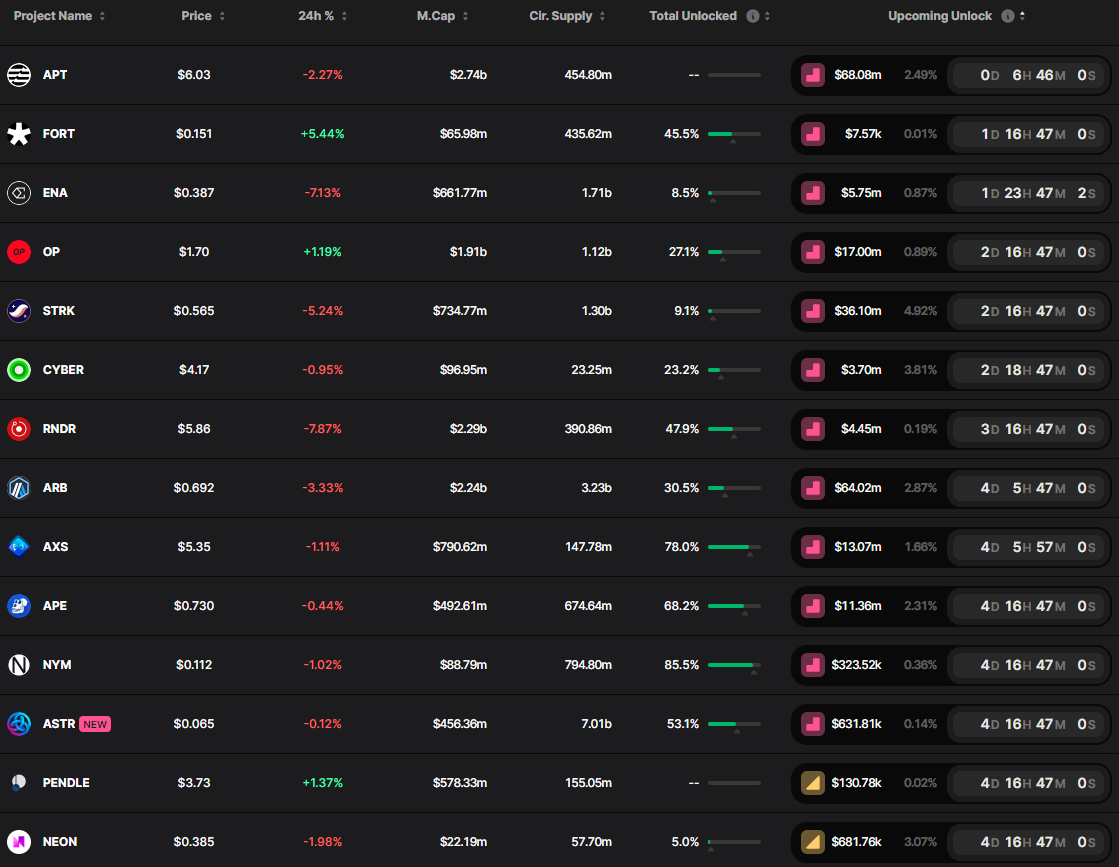Open the STRK project link
The width and height of the screenshot is (1119, 867).
pos(59,311)
